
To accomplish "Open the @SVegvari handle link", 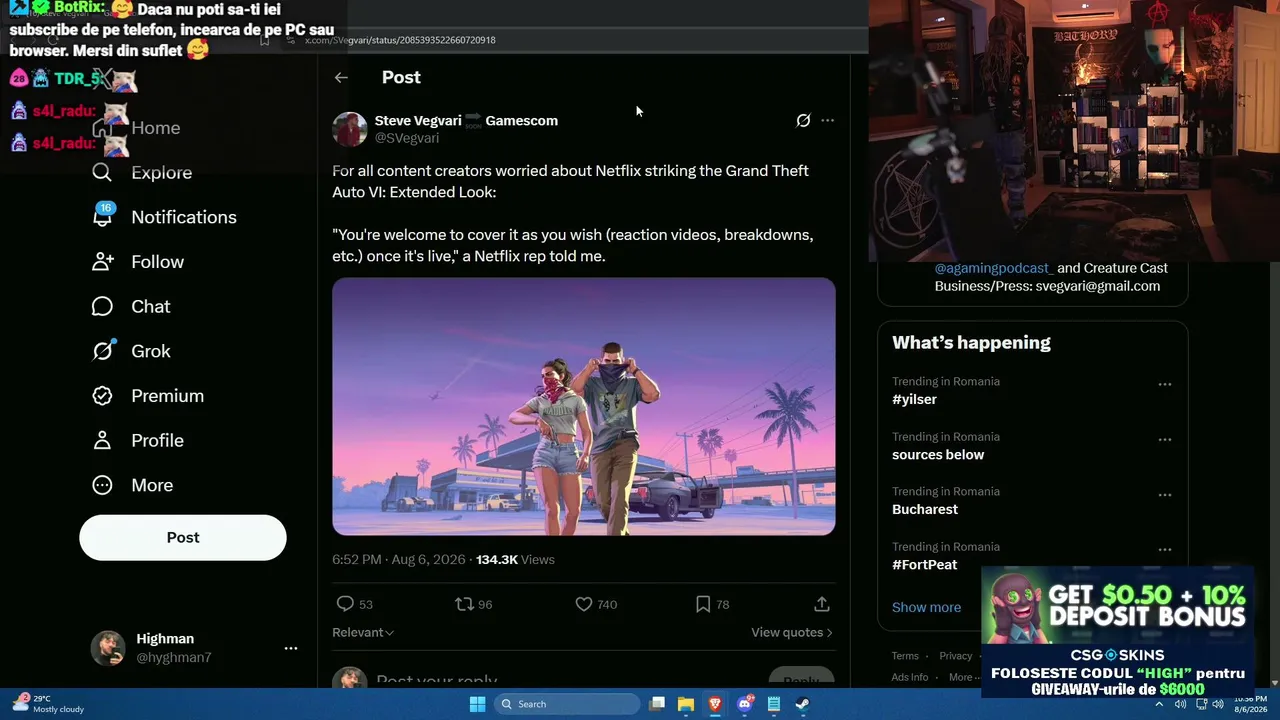I will point(406,138).
